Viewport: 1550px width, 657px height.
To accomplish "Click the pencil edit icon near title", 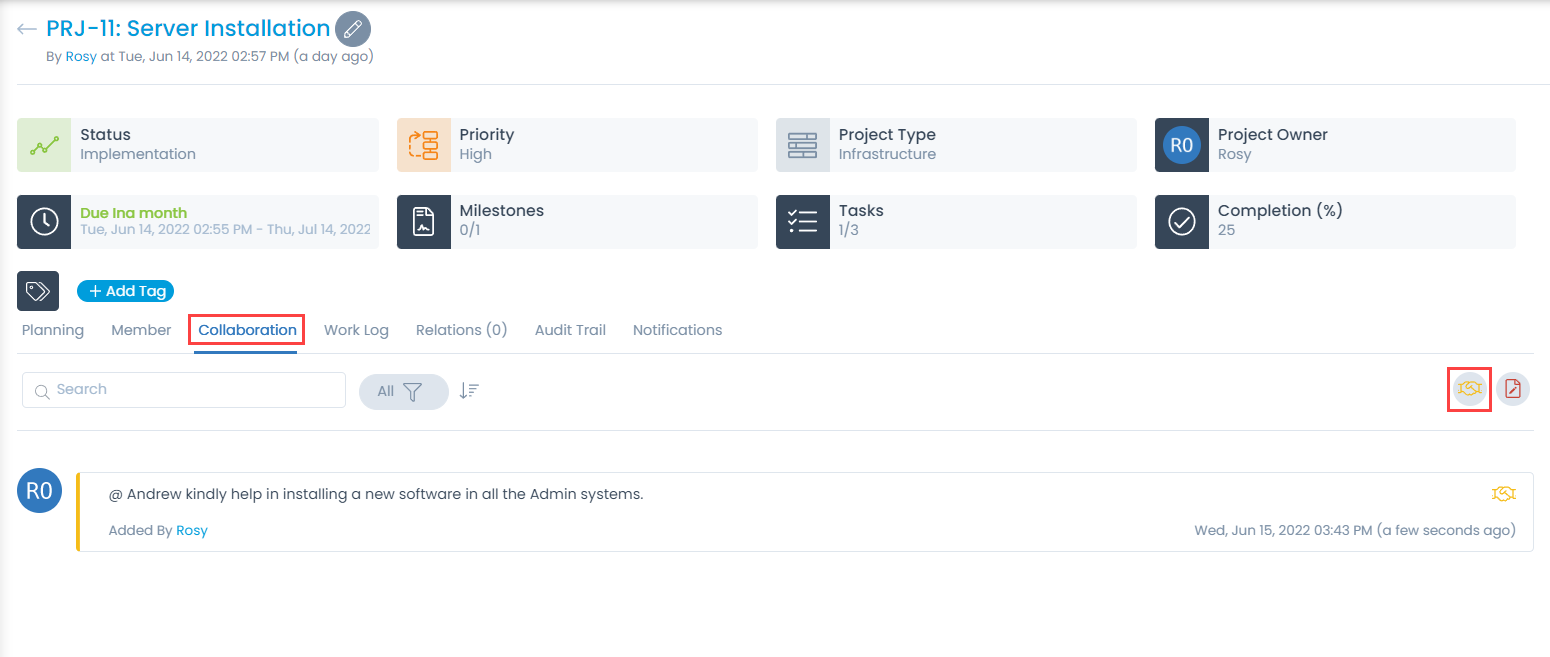I will (x=352, y=29).
